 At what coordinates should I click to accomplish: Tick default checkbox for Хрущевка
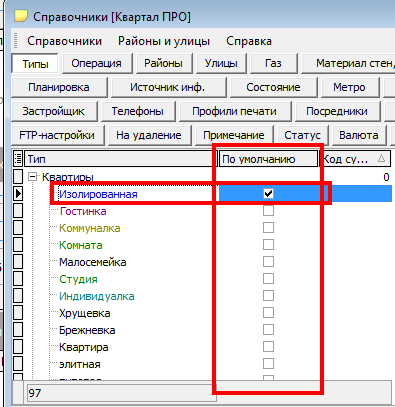tap(268, 313)
